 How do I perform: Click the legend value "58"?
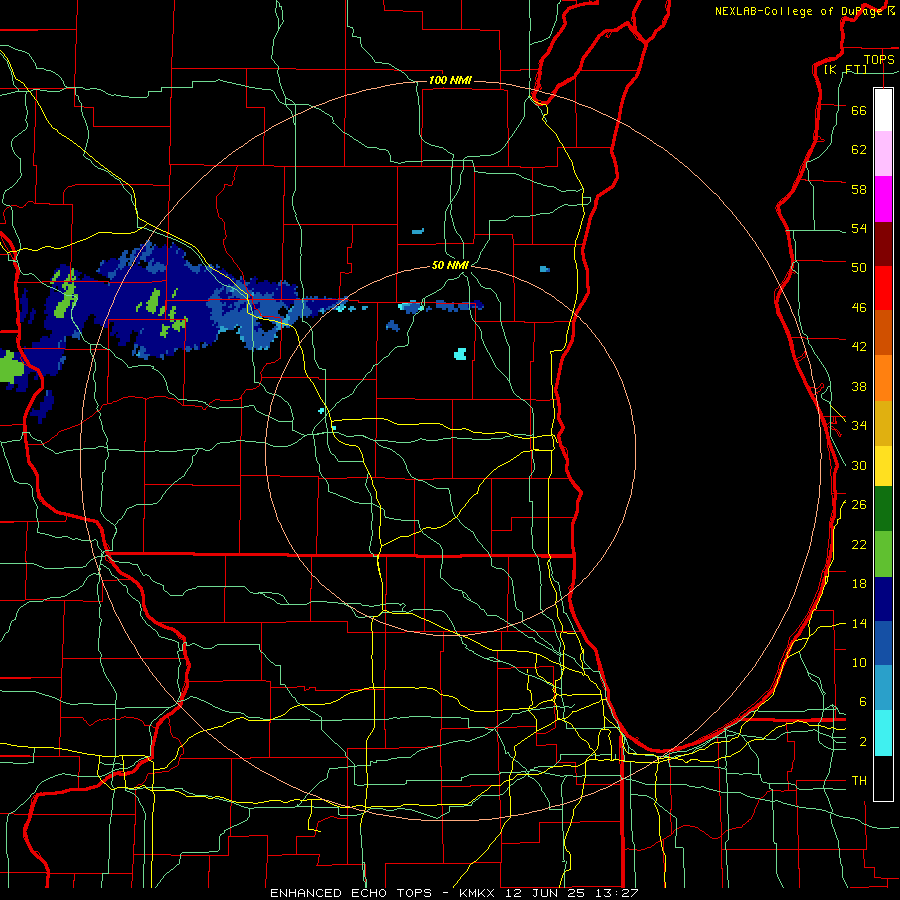pyautogui.click(x=859, y=189)
